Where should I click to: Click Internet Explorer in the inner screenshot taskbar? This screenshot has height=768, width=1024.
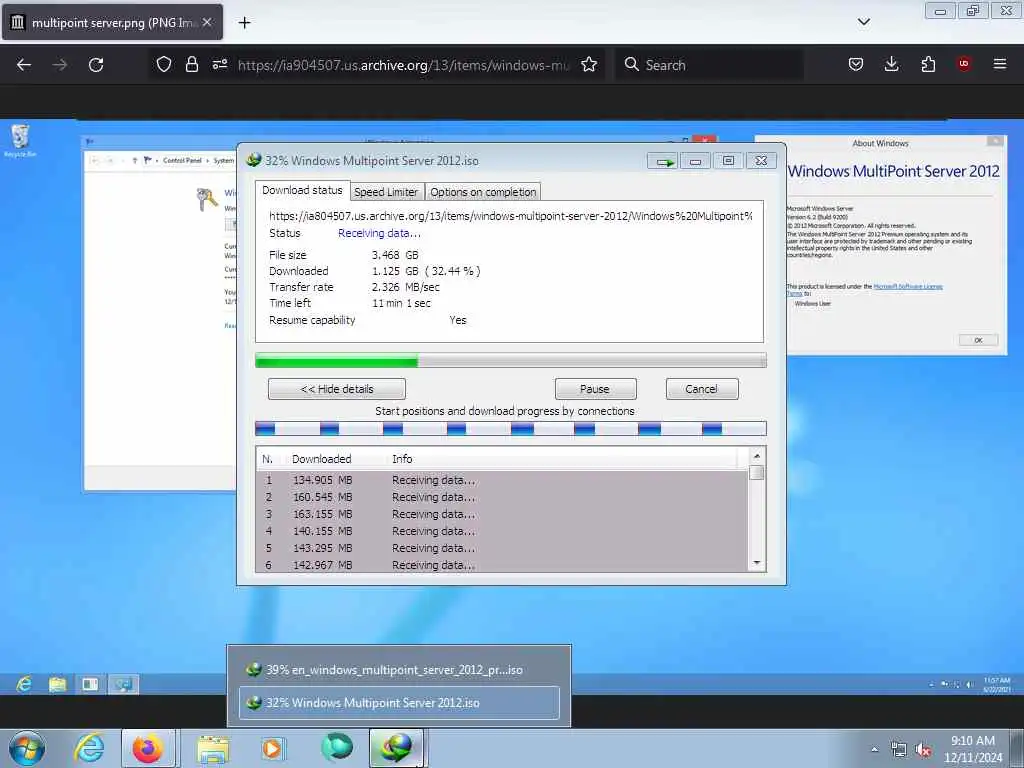pos(24,684)
